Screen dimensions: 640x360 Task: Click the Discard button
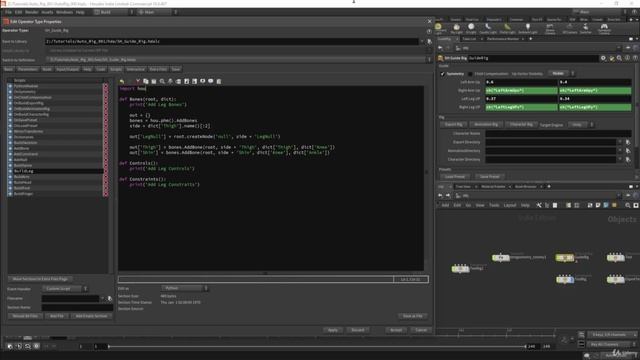(x=358, y=330)
